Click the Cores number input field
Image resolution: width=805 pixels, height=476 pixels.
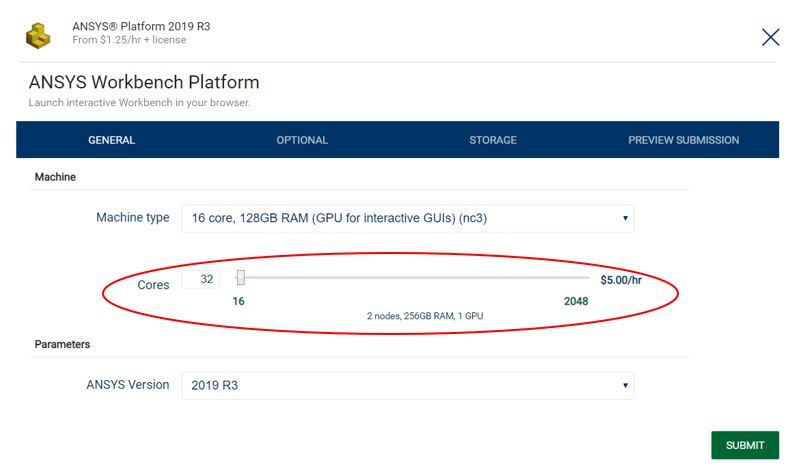click(201, 279)
